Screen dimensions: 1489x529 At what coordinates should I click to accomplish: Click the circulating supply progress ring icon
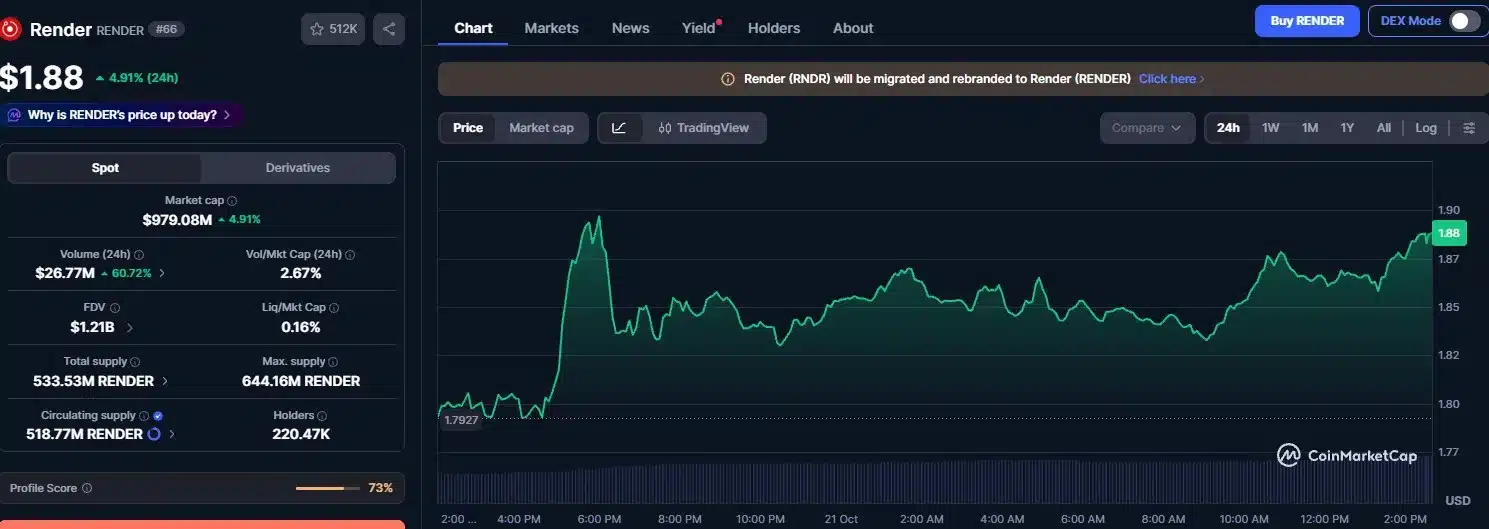(x=154, y=434)
